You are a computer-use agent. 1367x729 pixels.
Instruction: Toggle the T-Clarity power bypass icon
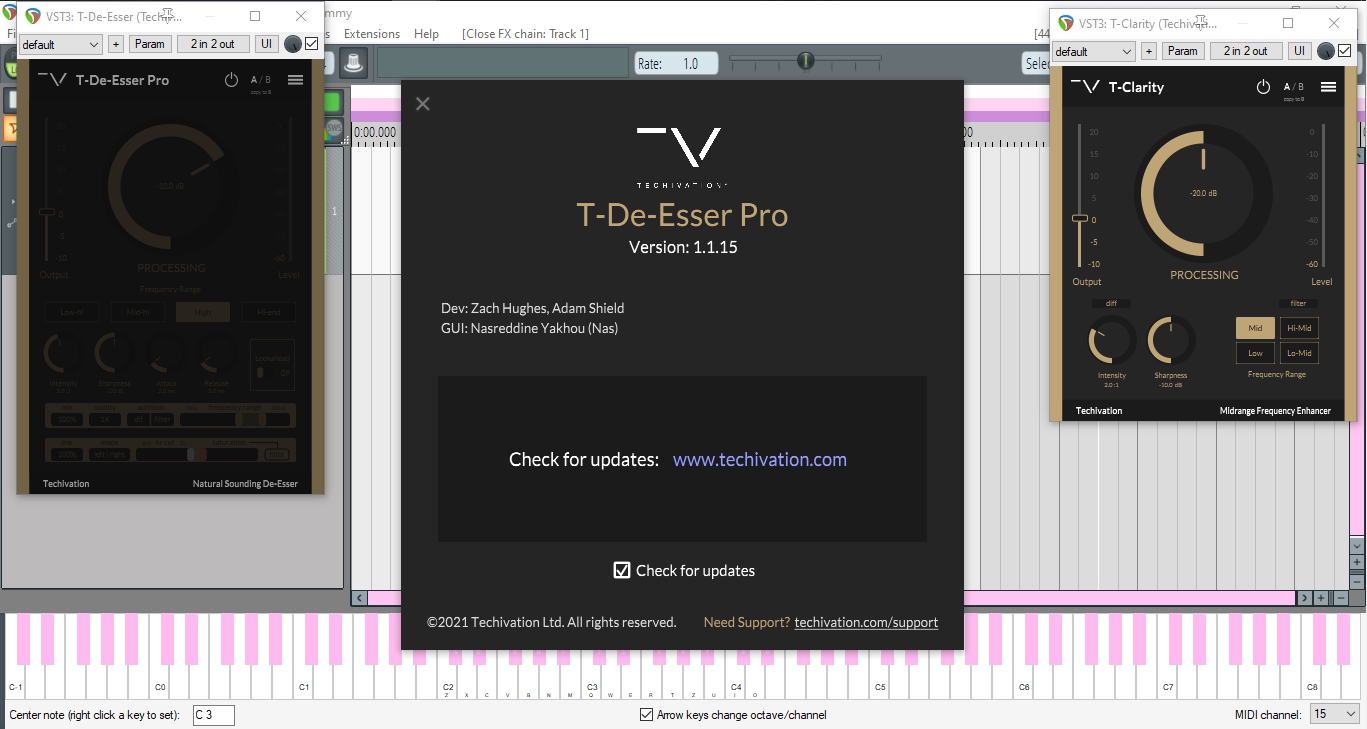point(1263,87)
